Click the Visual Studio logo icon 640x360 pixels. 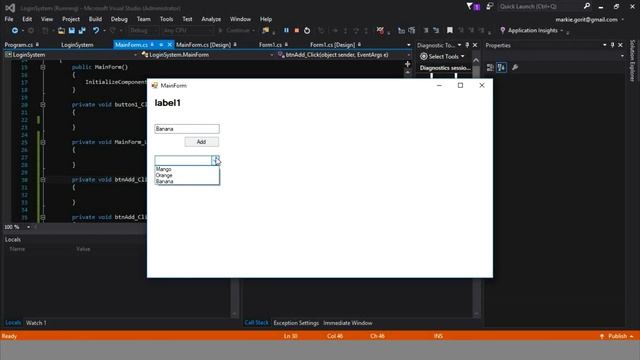point(10,7)
